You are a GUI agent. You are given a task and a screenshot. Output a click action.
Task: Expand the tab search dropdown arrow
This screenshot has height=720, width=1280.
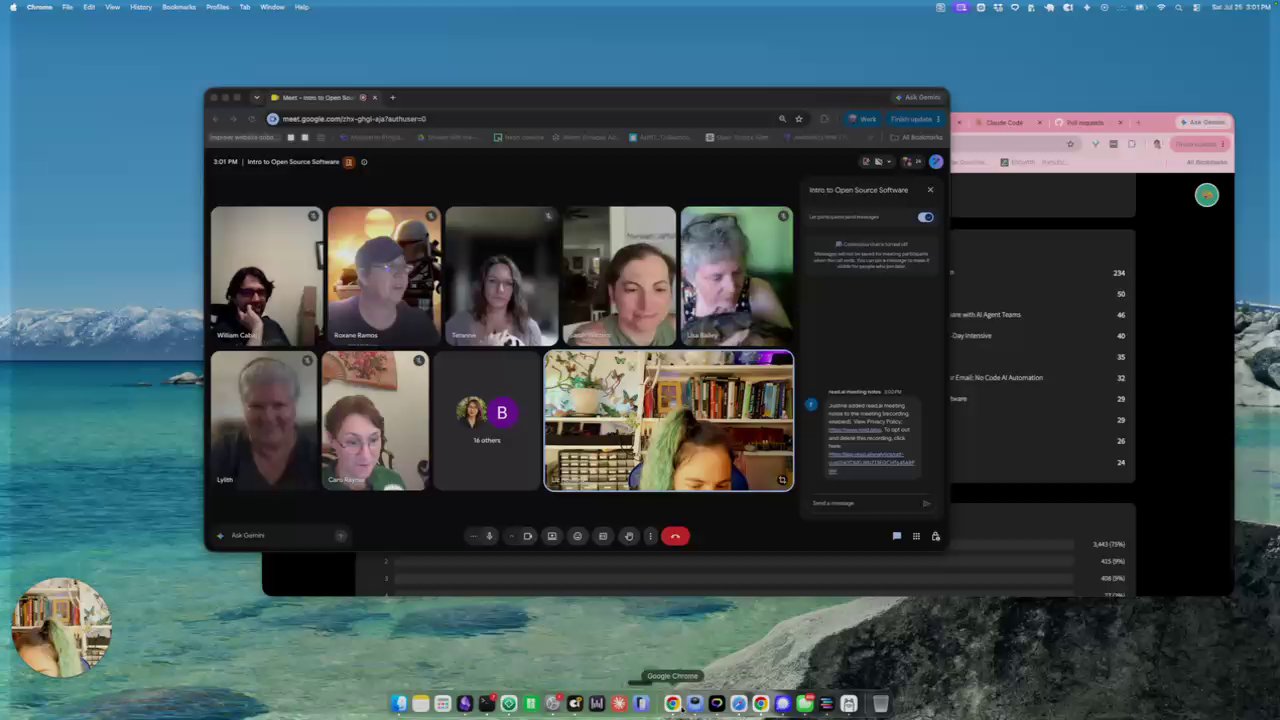[257, 97]
